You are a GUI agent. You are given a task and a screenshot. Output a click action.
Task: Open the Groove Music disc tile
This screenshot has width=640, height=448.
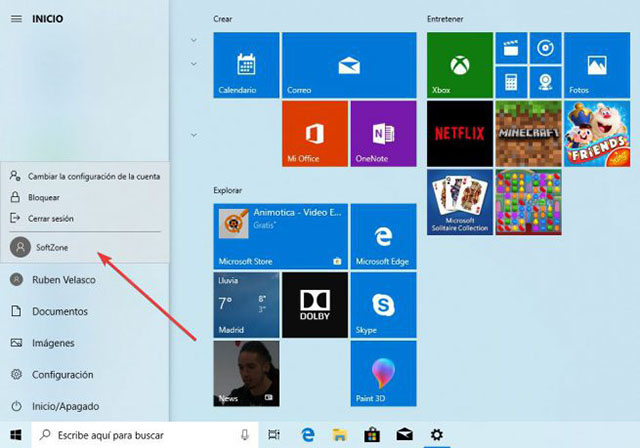[x=545, y=48]
